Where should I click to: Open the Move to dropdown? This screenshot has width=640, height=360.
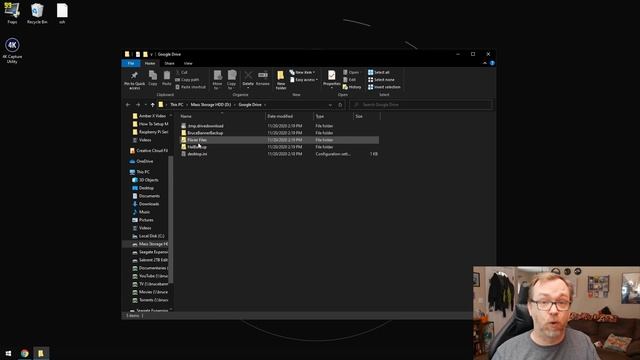[218, 80]
